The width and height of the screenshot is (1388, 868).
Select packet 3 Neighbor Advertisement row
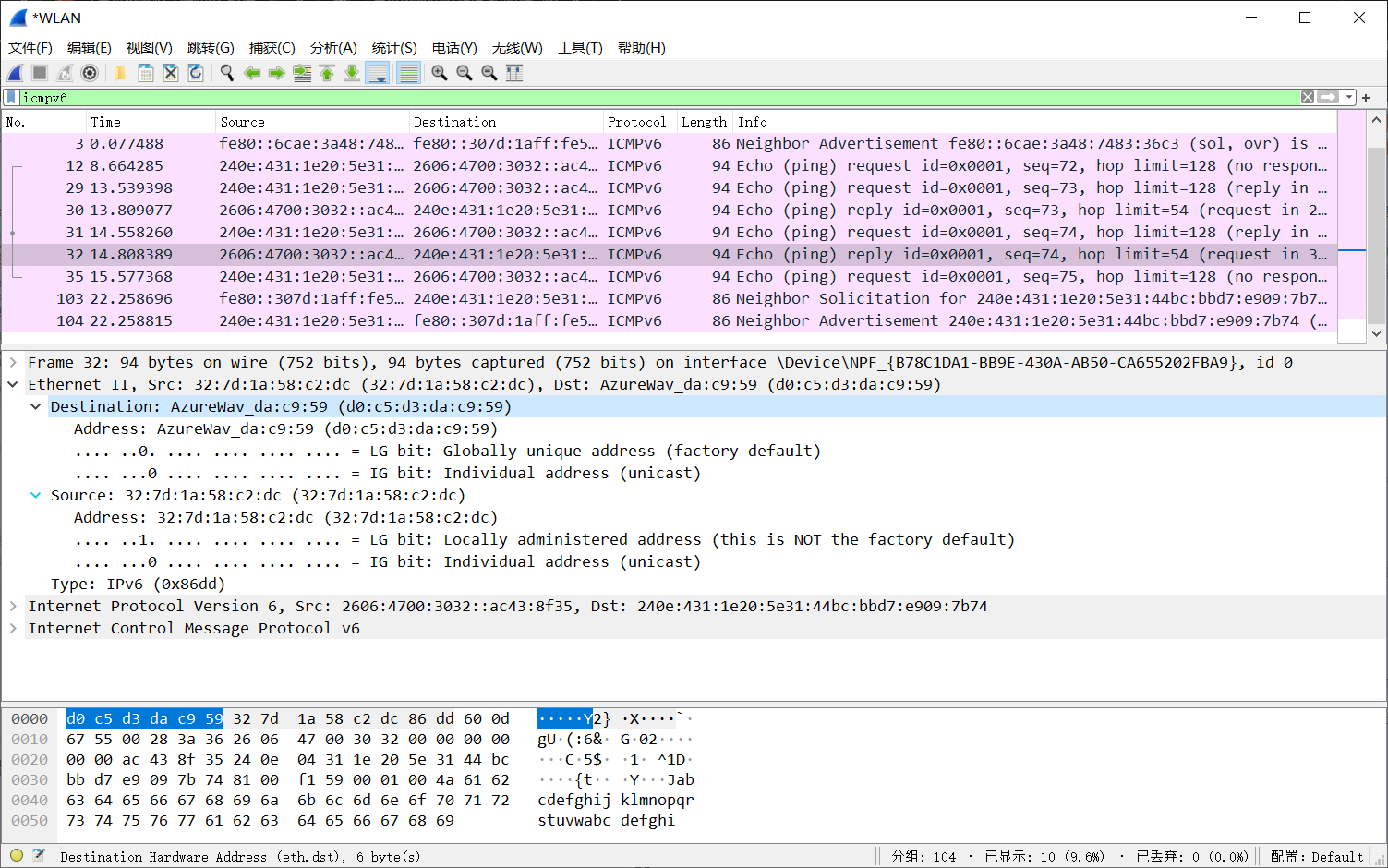tap(669, 144)
